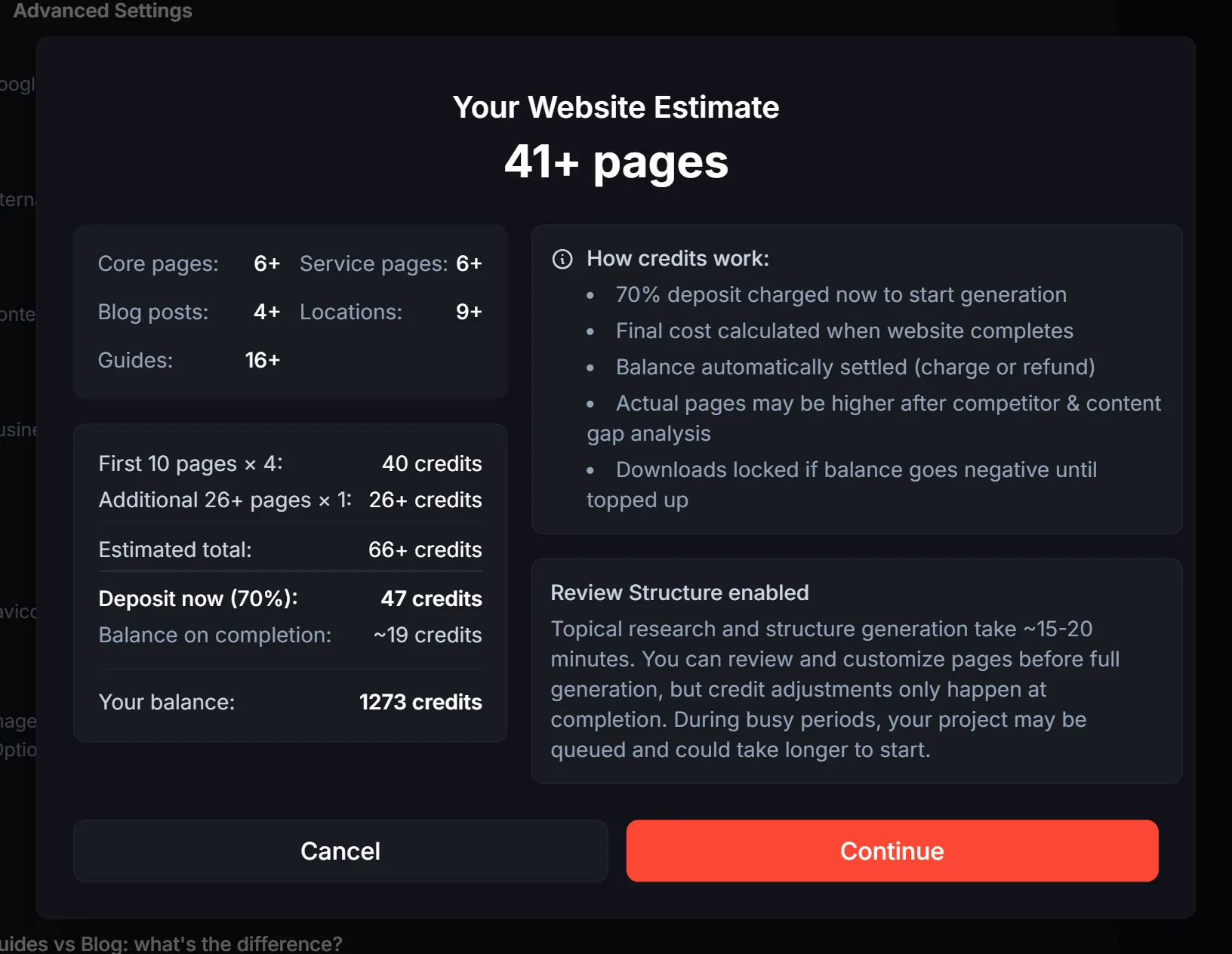
Task: Click the '1273 credits' balance amount
Action: 420,702
